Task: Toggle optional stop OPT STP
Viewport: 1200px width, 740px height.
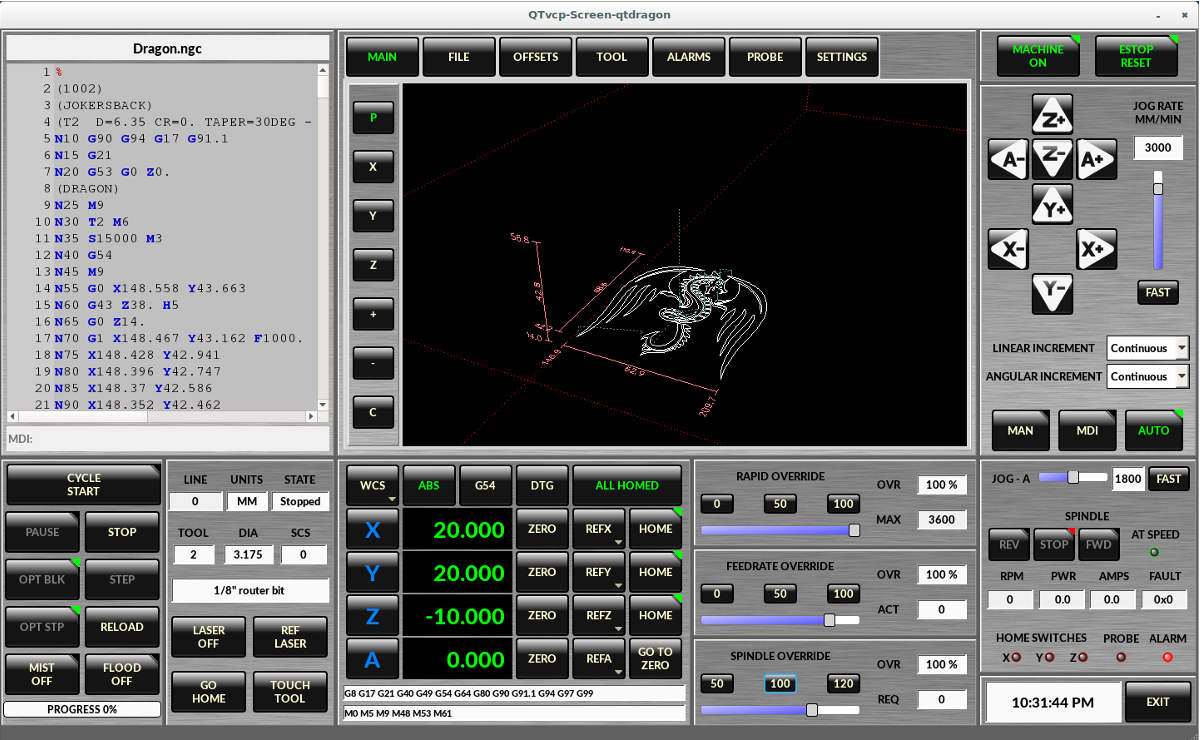Action: point(42,627)
